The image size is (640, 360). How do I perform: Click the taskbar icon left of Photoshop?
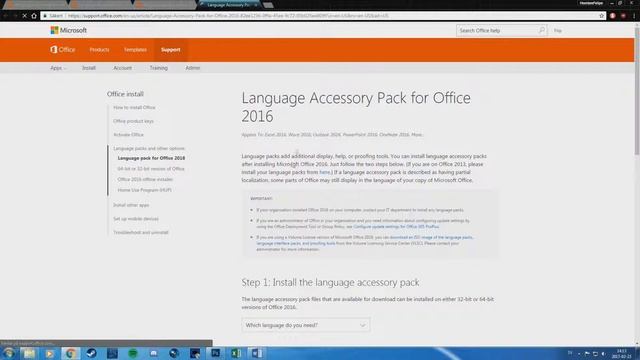click(195, 353)
